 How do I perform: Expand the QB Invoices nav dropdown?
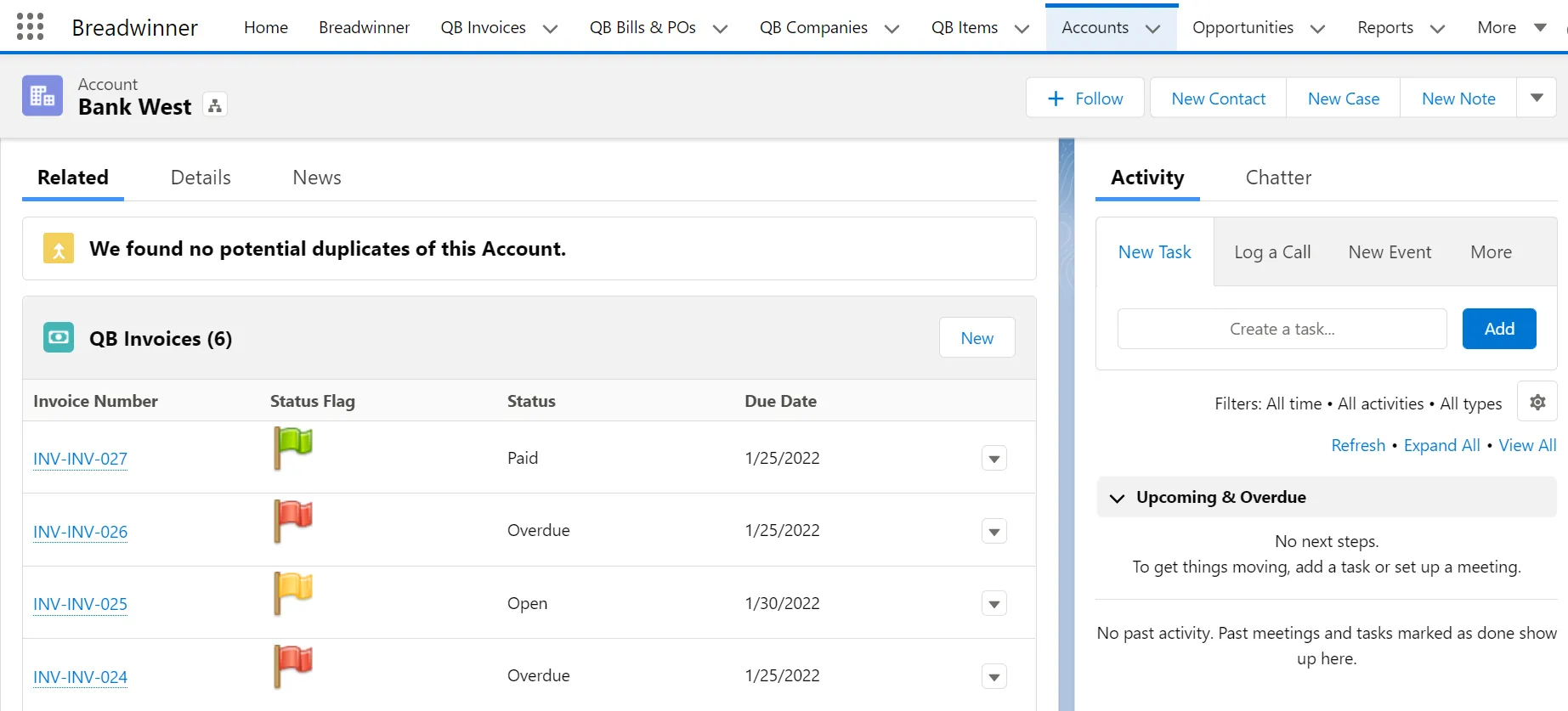tap(551, 28)
